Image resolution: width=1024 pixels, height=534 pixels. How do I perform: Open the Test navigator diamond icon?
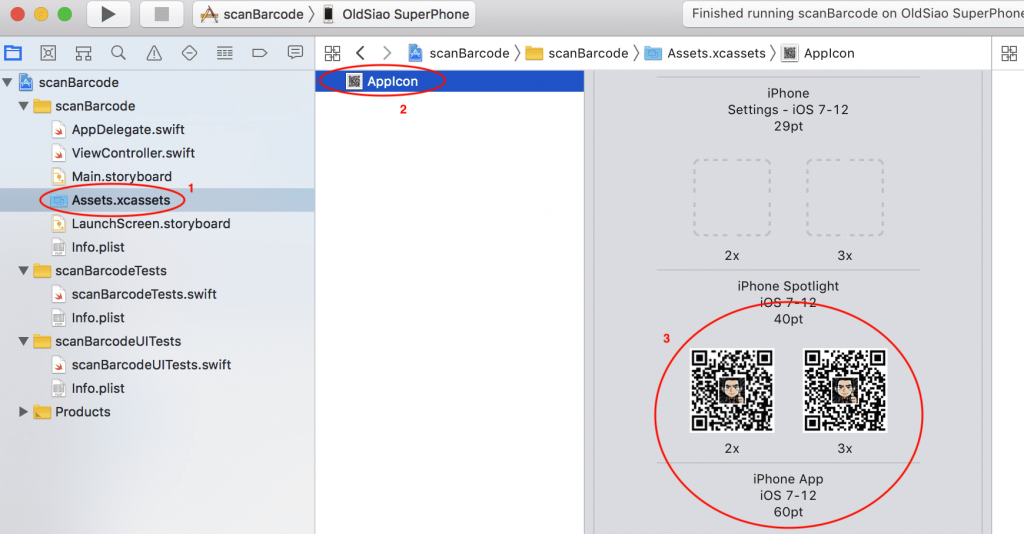(x=189, y=53)
